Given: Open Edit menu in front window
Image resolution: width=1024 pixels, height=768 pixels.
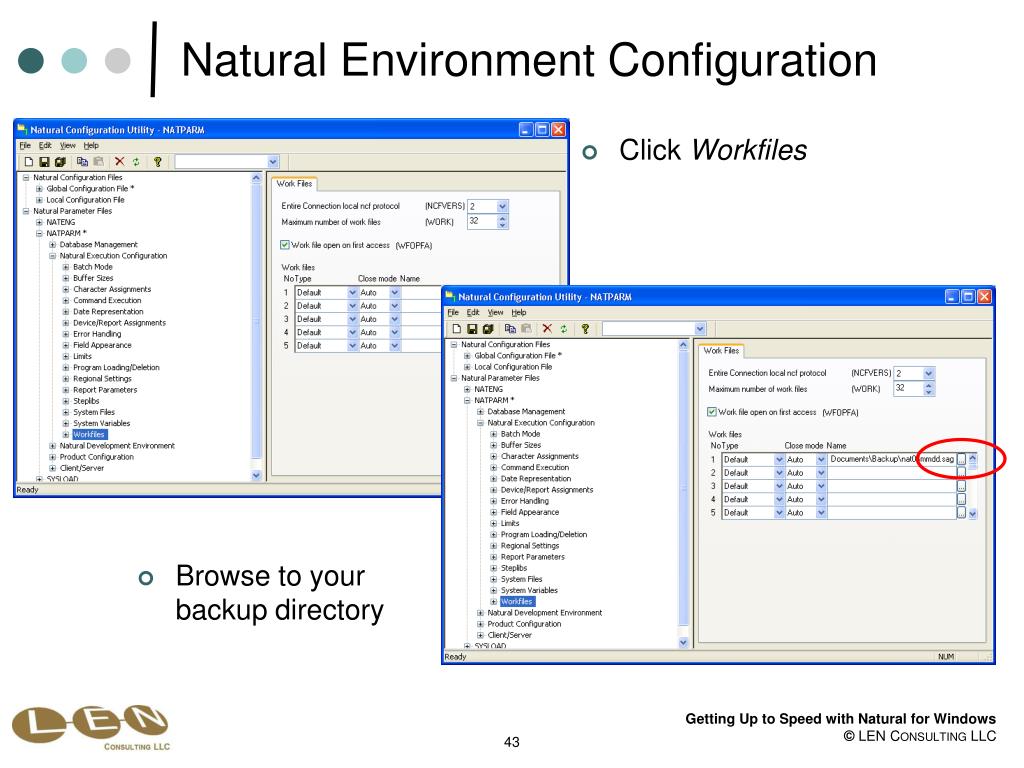Looking at the screenshot, I should coord(473,312).
